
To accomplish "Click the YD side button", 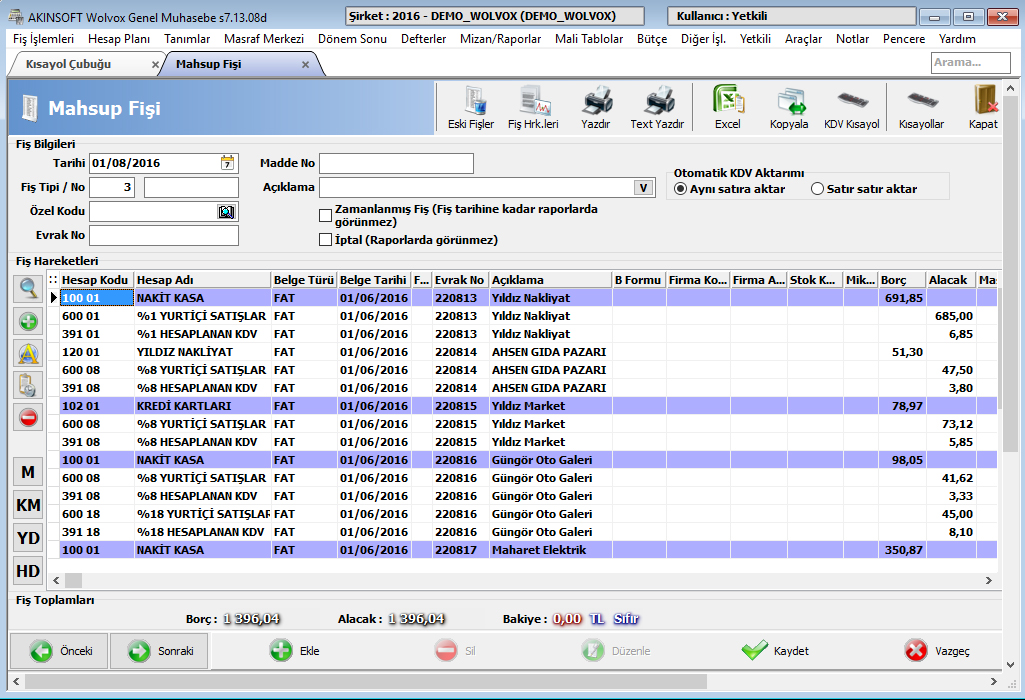I will pyautogui.click(x=28, y=538).
